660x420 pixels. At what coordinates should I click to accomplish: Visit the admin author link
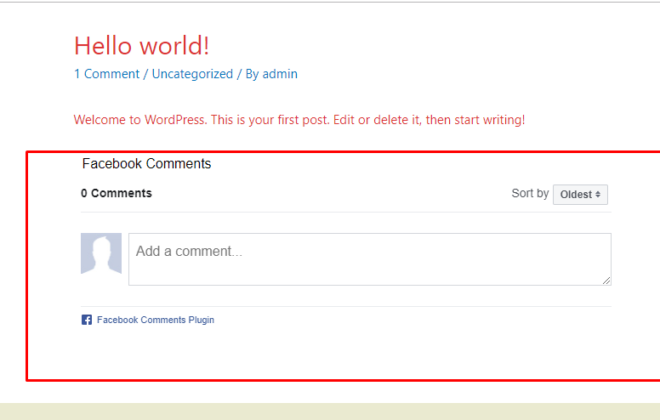point(280,74)
